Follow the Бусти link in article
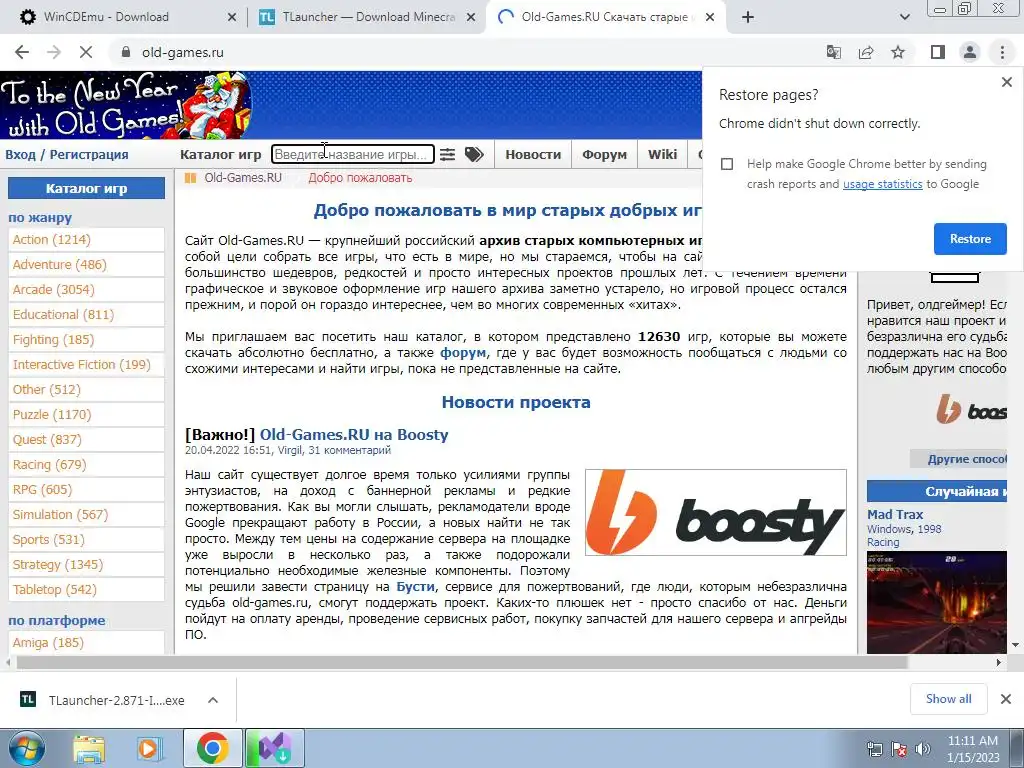Viewport: 1024px width, 768px height. pyautogui.click(x=415, y=586)
